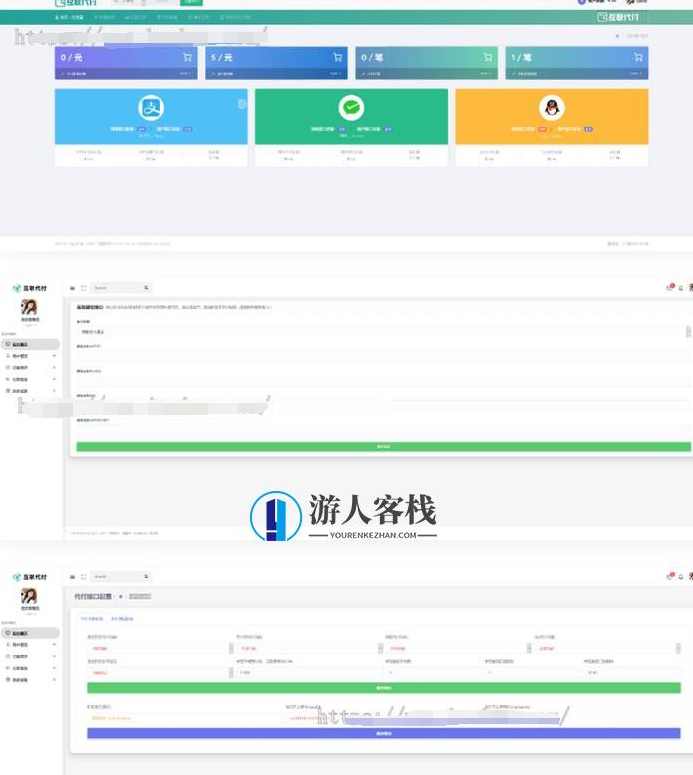Click the bell icon in the bottom panel header
This screenshot has width=693, height=775.
pos(681,576)
